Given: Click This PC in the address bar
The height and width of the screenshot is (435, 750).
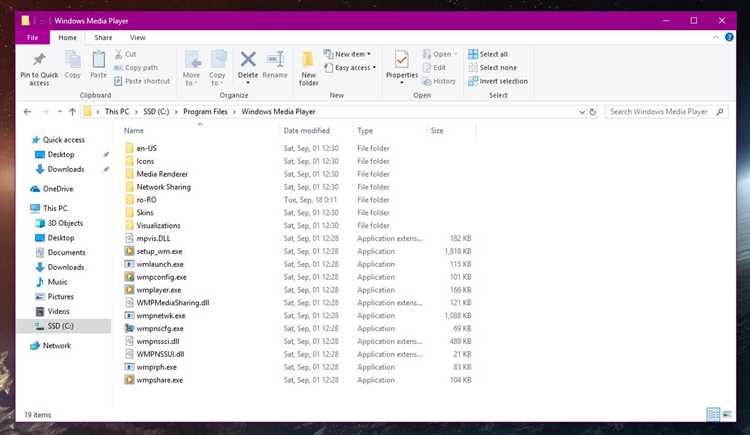Looking at the screenshot, I should point(117,112).
